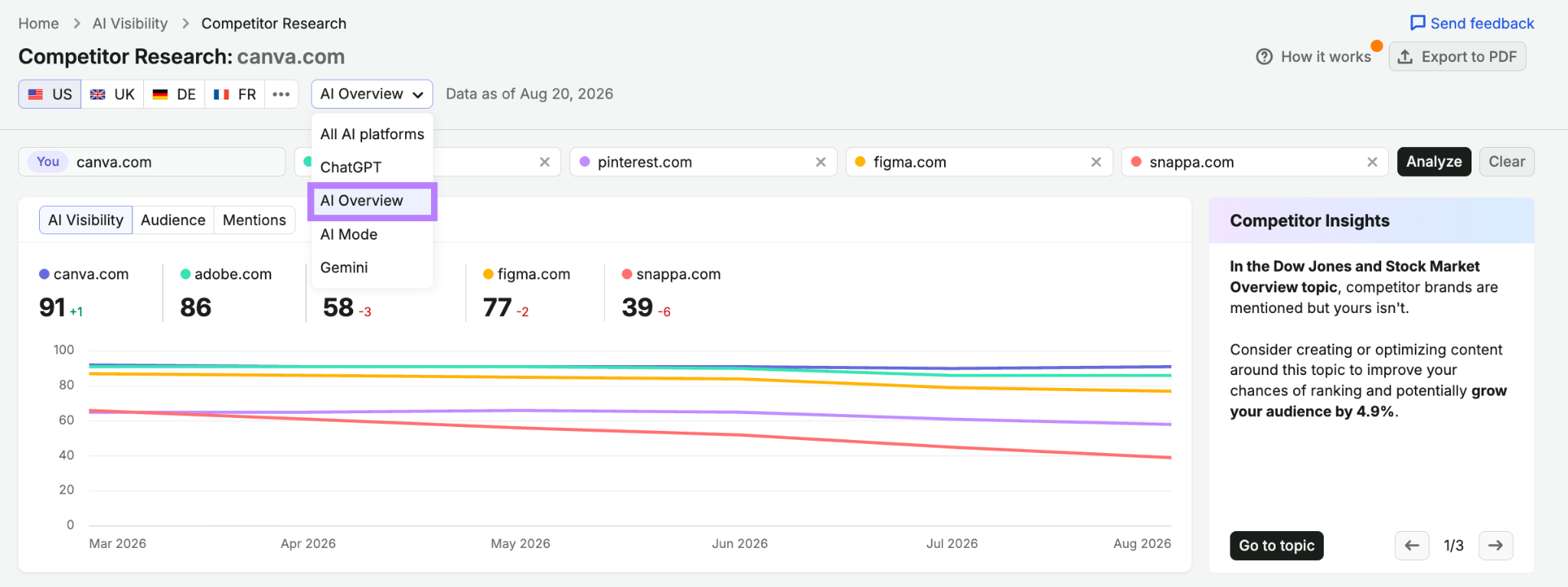Remove the partly hidden second competitor via X
Viewport: 1568px width, 587px height.
coord(544,162)
